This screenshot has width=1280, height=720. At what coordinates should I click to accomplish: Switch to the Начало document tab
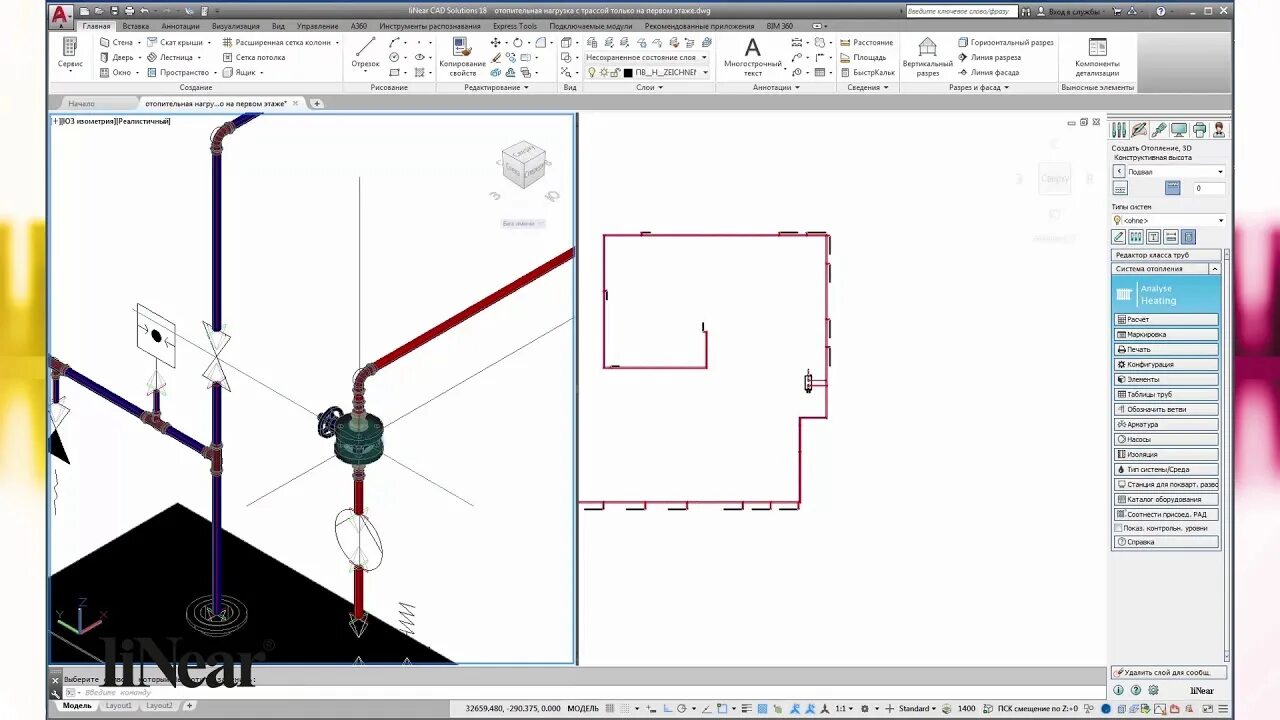82,103
